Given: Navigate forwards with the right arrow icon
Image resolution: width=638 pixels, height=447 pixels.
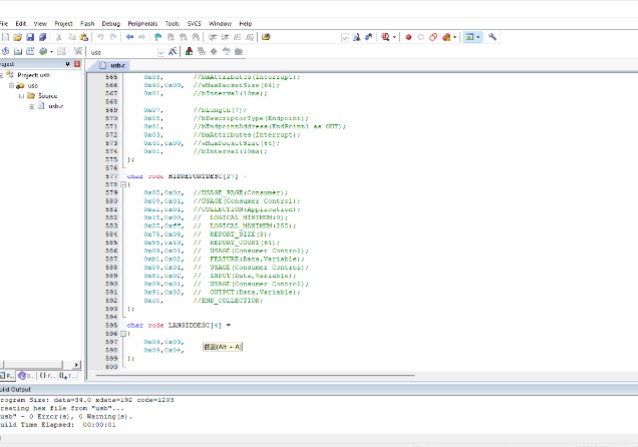Looking at the screenshot, I should click(142, 37).
